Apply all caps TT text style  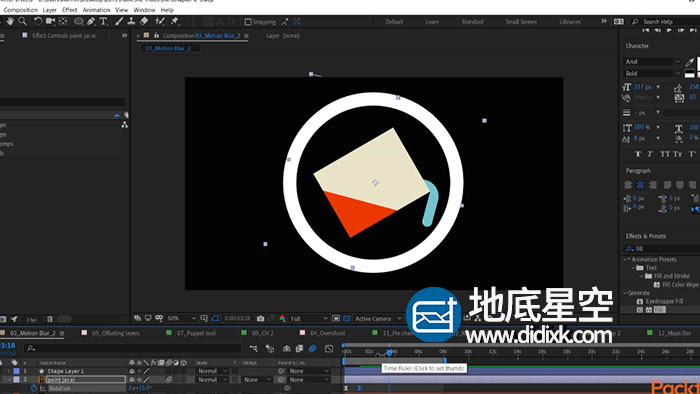click(665, 154)
